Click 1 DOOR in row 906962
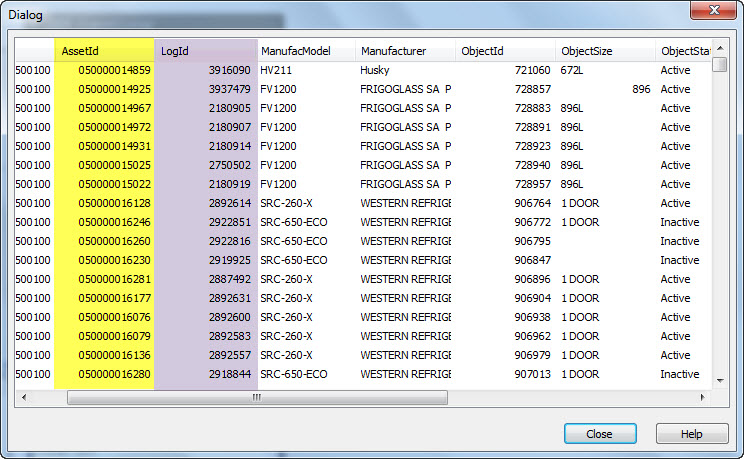 580,336
